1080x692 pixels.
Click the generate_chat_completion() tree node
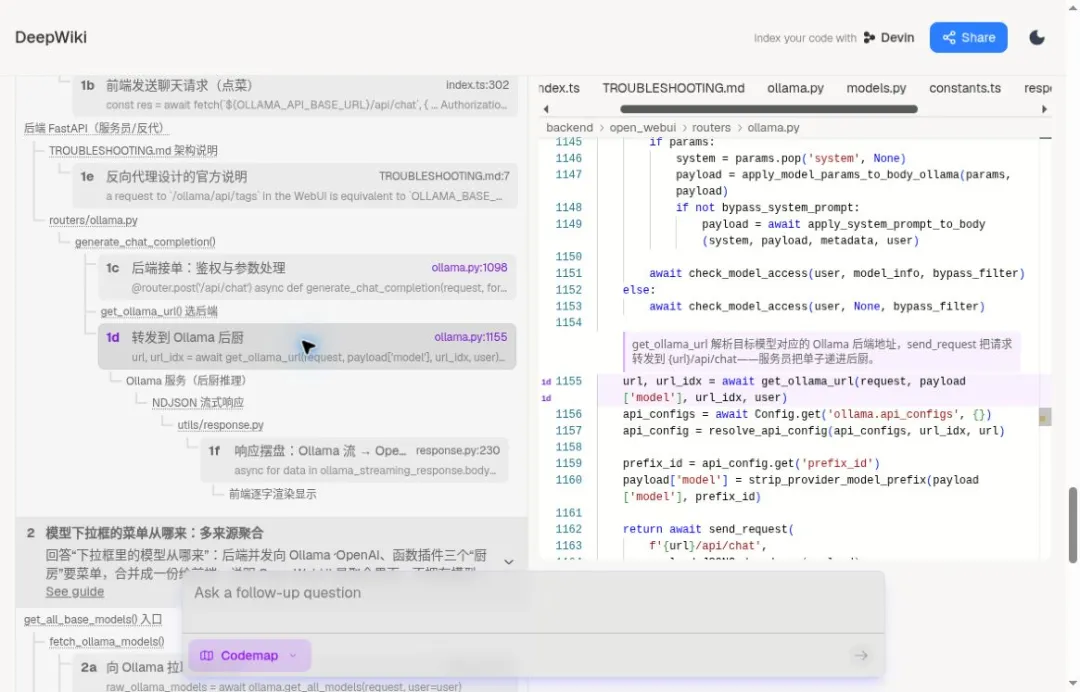tap(145, 242)
